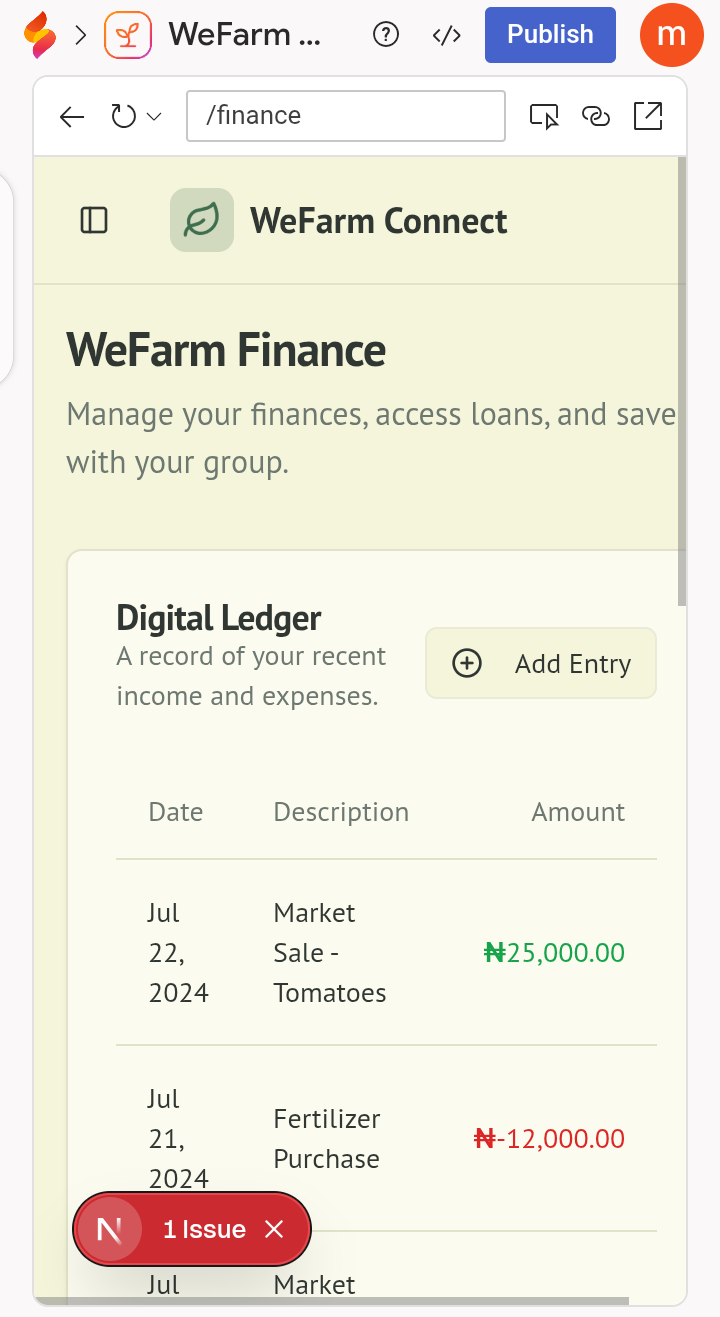Activate the select element inspector icon
This screenshot has width=720, height=1317.
coord(544,117)
